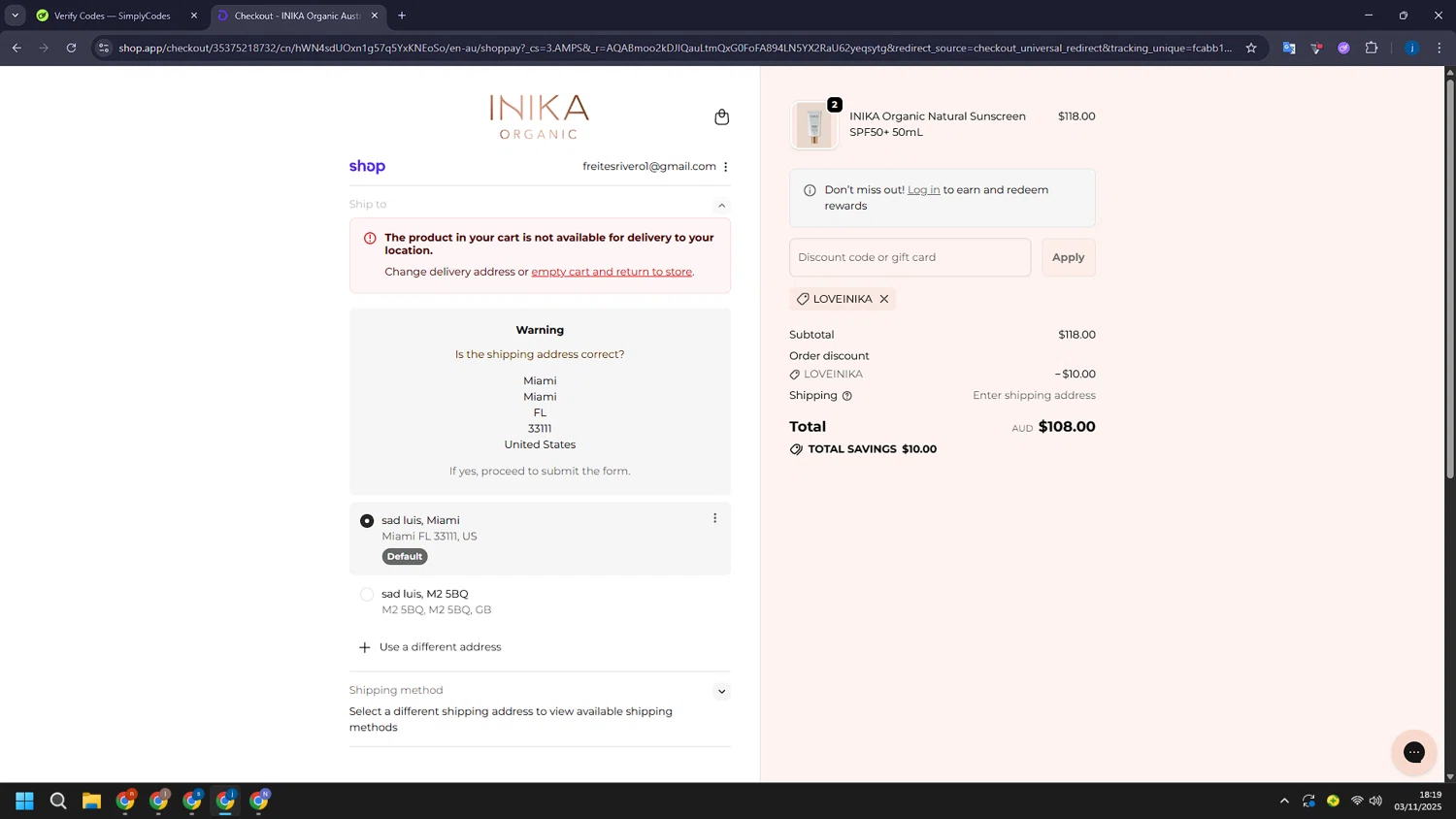
Task: Switch to Verify Codes SimplyCodes tab
Action: (113, 16)
